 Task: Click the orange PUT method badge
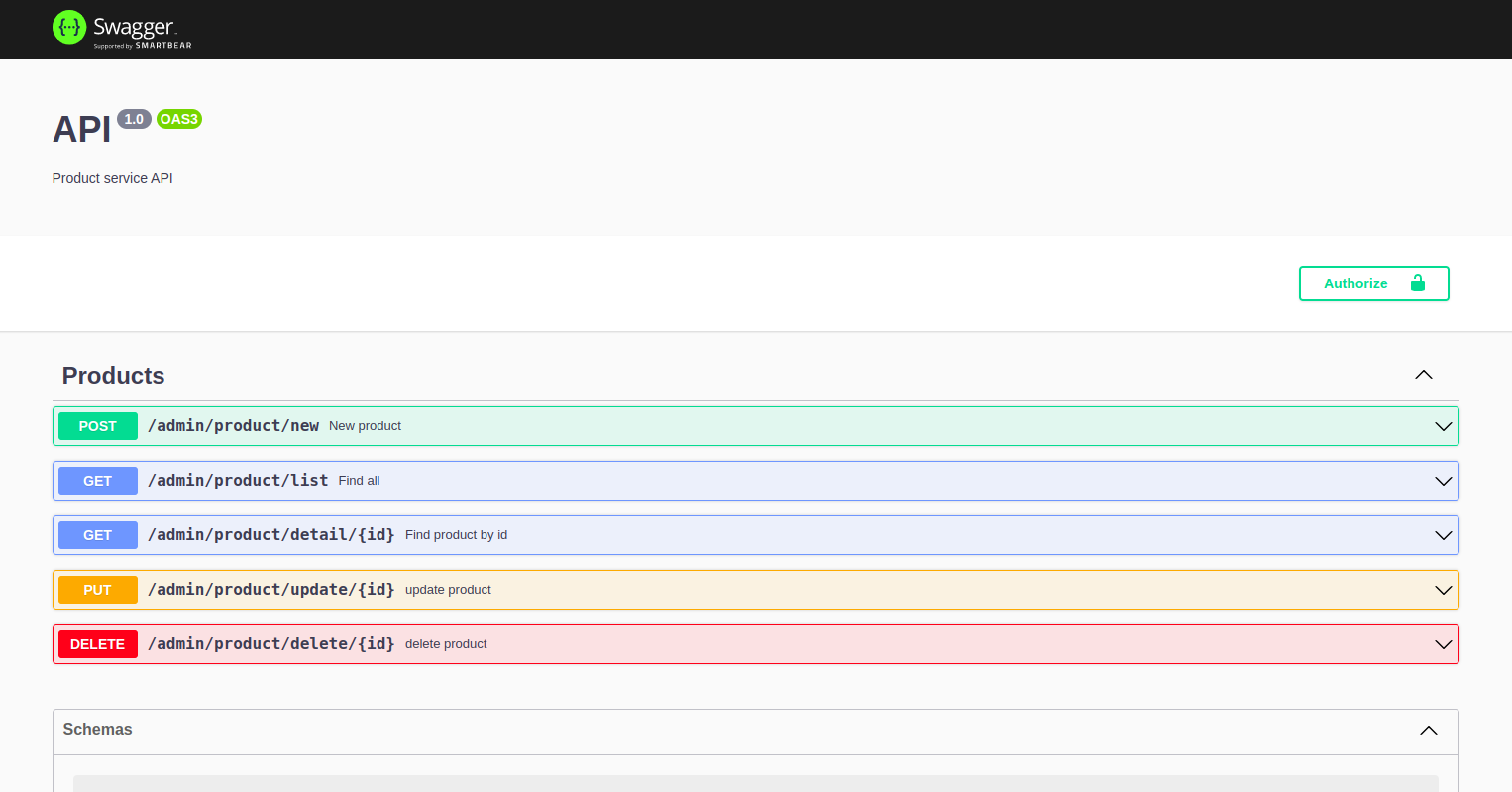98,590
